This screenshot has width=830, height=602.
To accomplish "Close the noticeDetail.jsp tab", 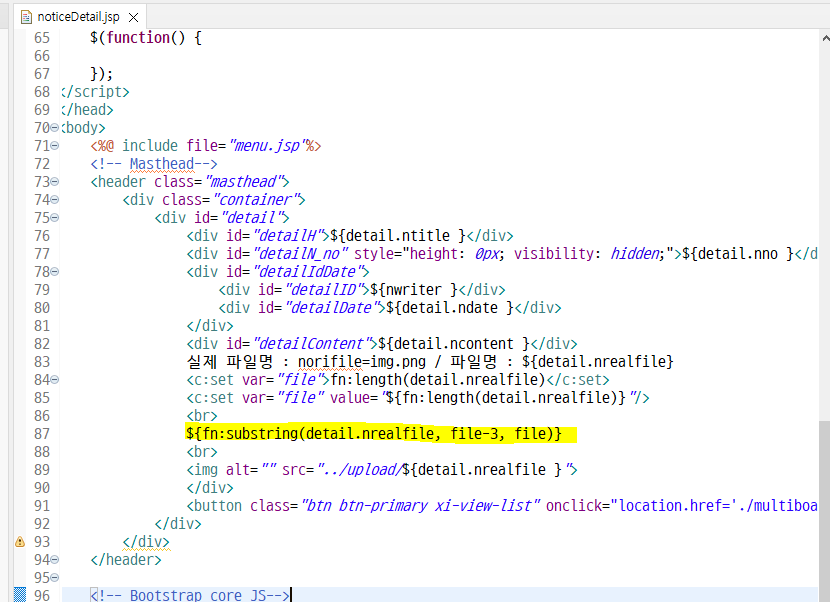I will pos(134,17).
